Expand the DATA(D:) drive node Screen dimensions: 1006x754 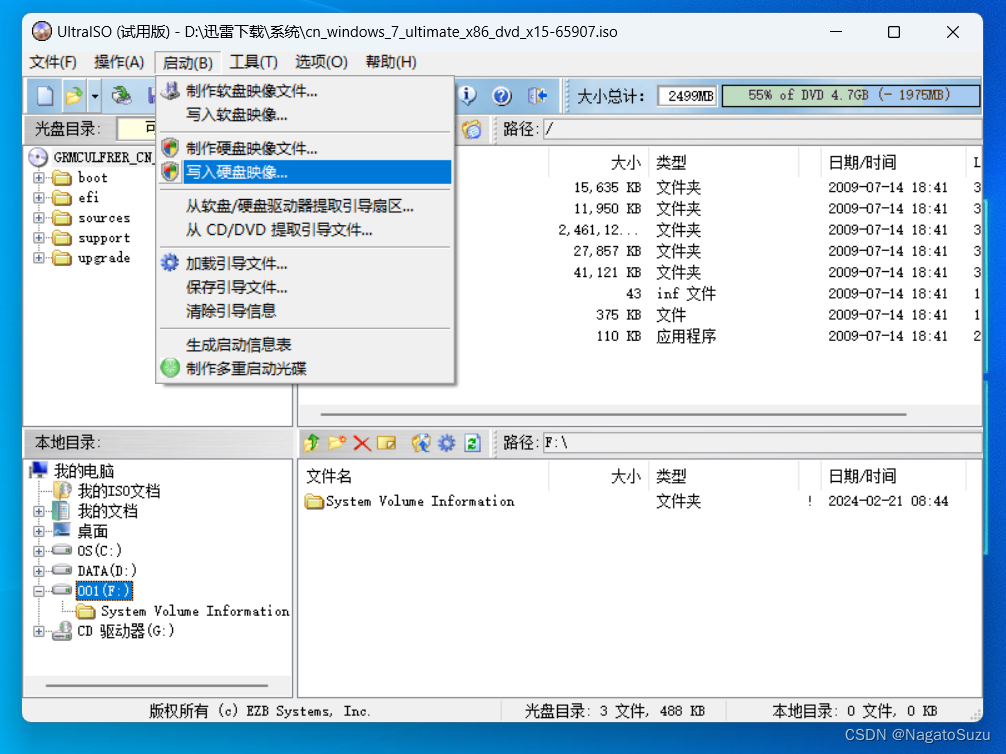pos(39,571)
